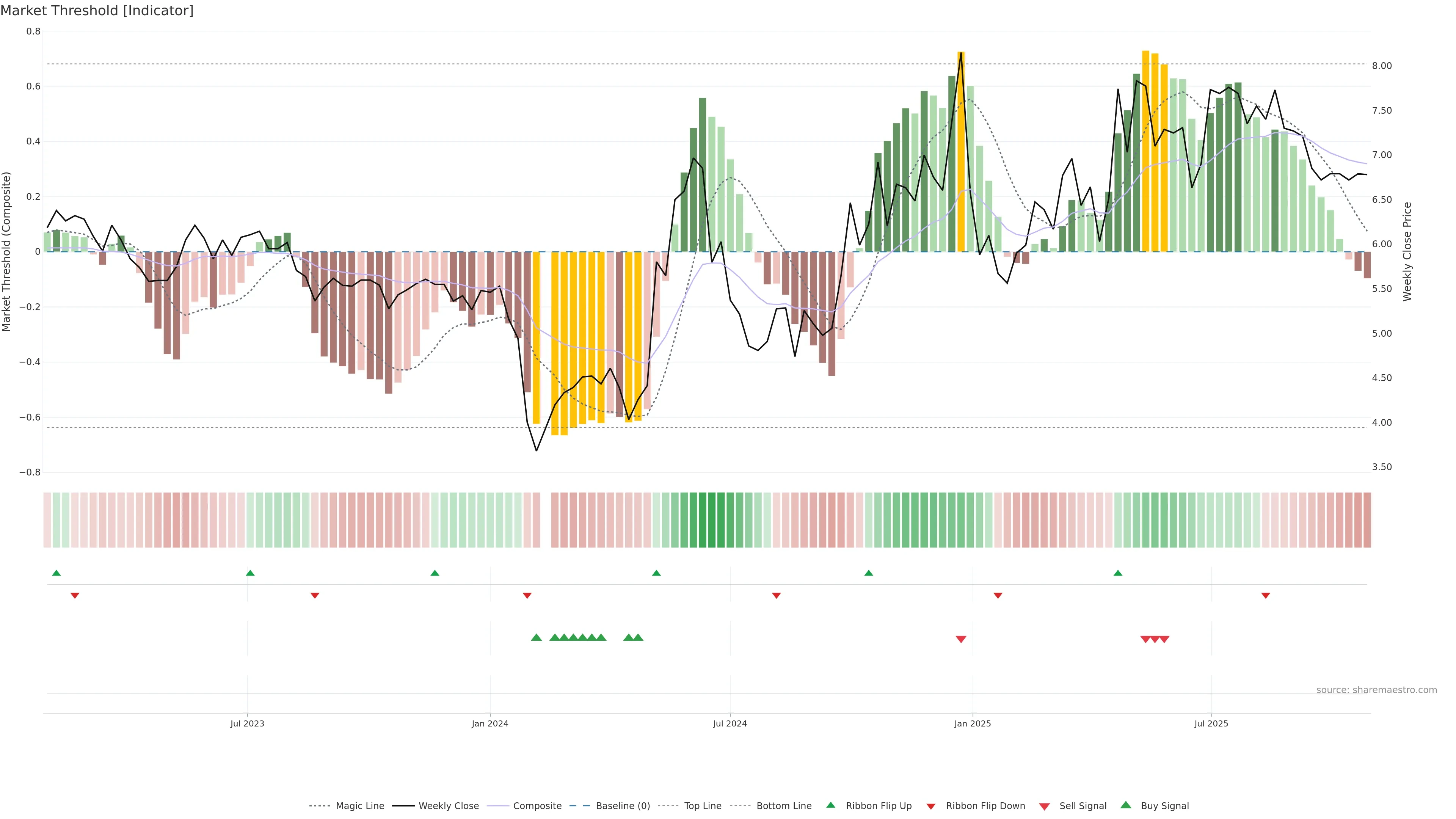
Task: Click the Ribbon Flip Up legend triangle icon
Action: (x=830, y=805)
